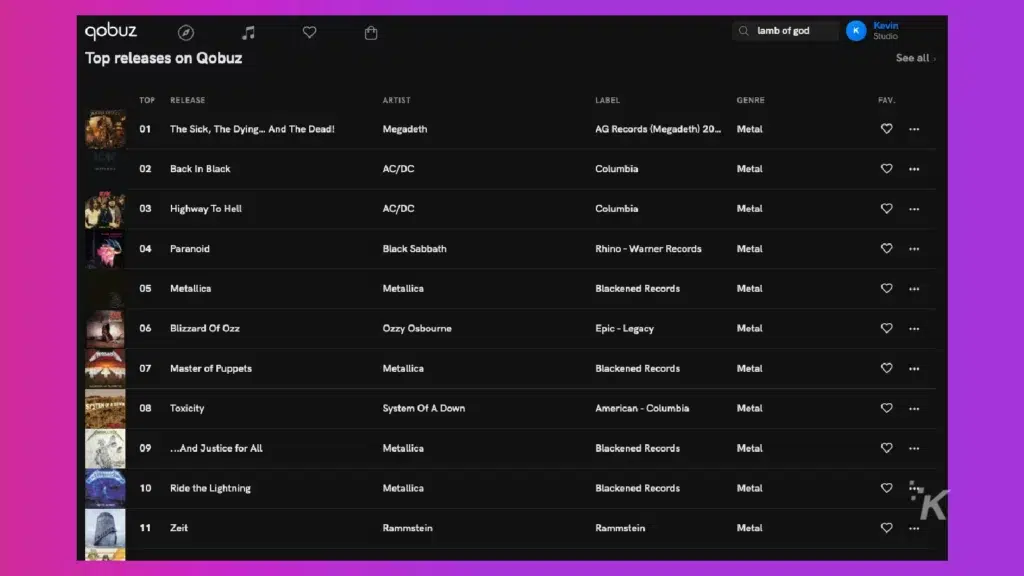Open the Discover section via the compass icon

point(186,31)
